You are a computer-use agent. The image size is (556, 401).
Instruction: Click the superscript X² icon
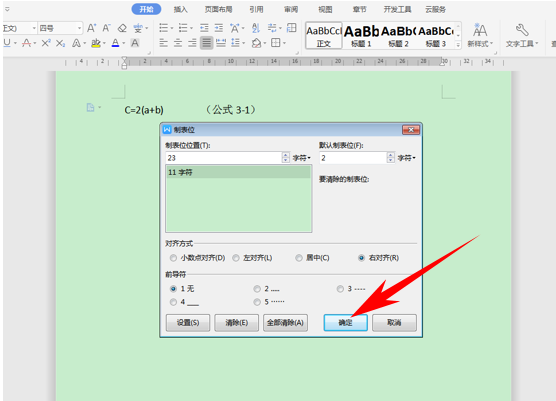coord(46,43)
